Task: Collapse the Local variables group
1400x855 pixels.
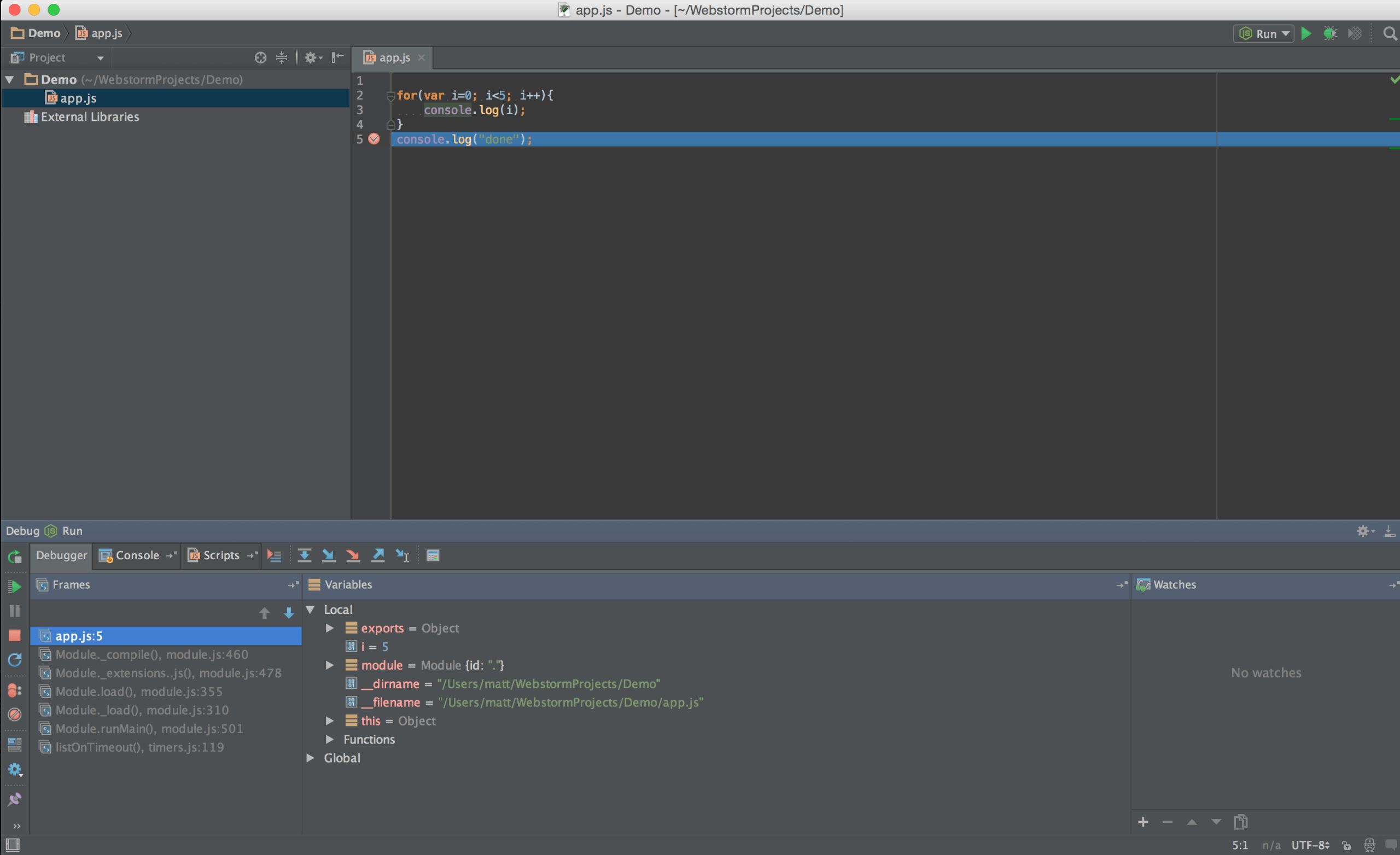Action: click(x=311, y=610)
